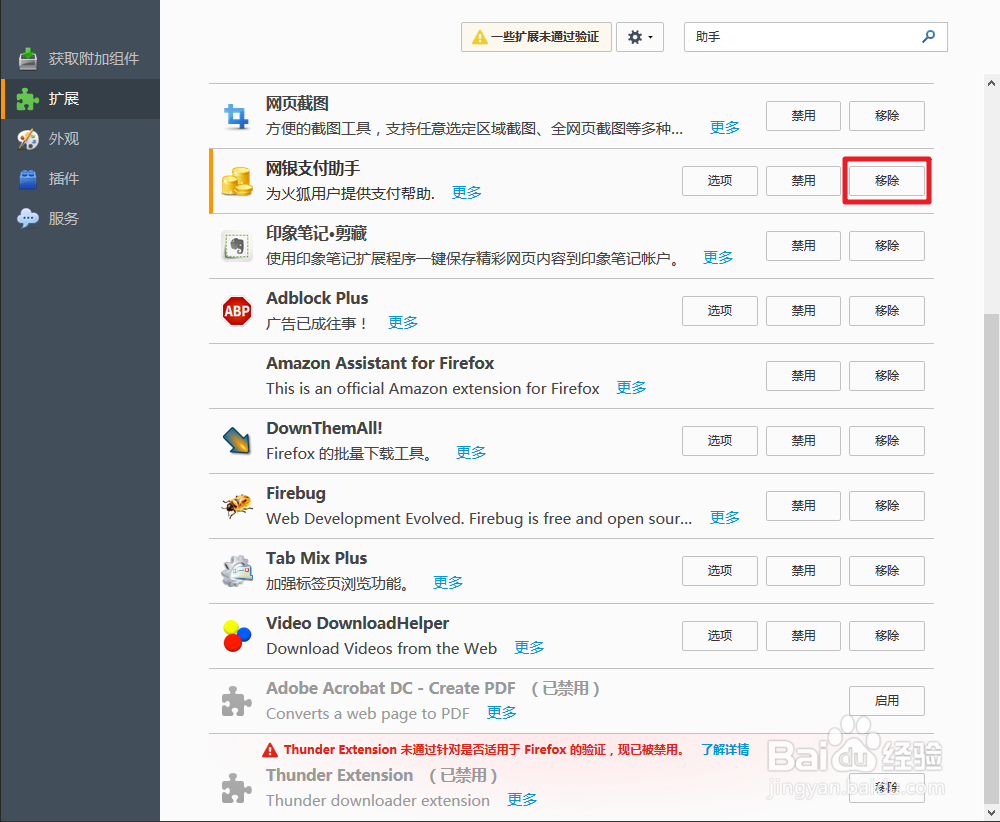This screenshot has width=1000, height=822.
Task: Disable the Firebug extension
Action: click(x=803, y=505)
